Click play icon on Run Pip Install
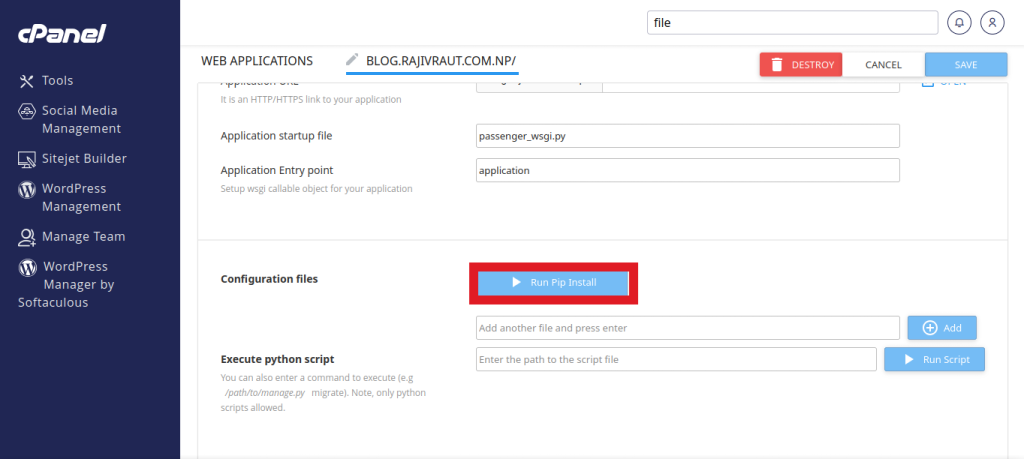Viewport: 1024px width, 459px height. [x=516, y=282]
